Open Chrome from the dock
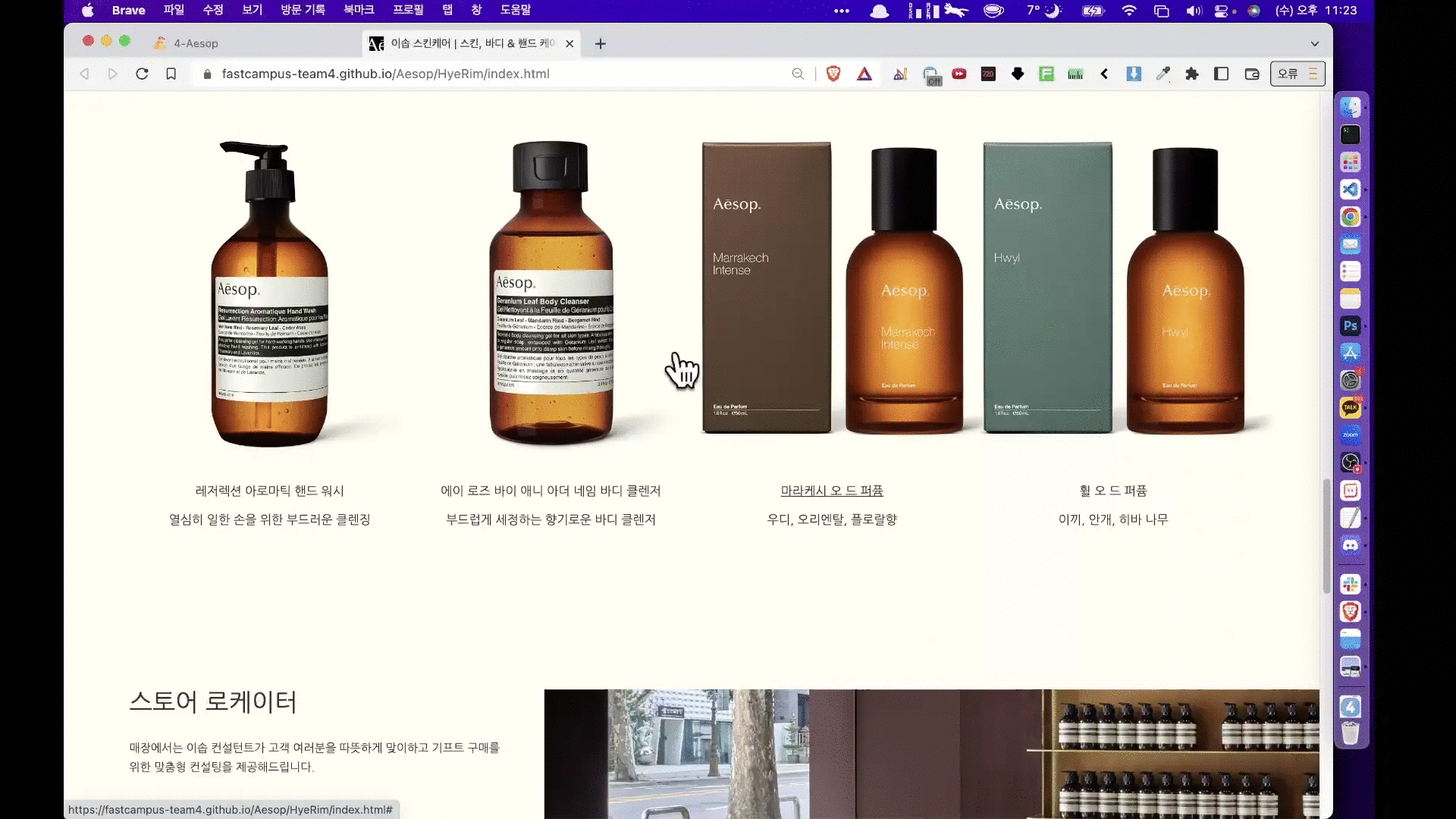The height and width of the screenshot is (819, 1456). coord(1351,216)
